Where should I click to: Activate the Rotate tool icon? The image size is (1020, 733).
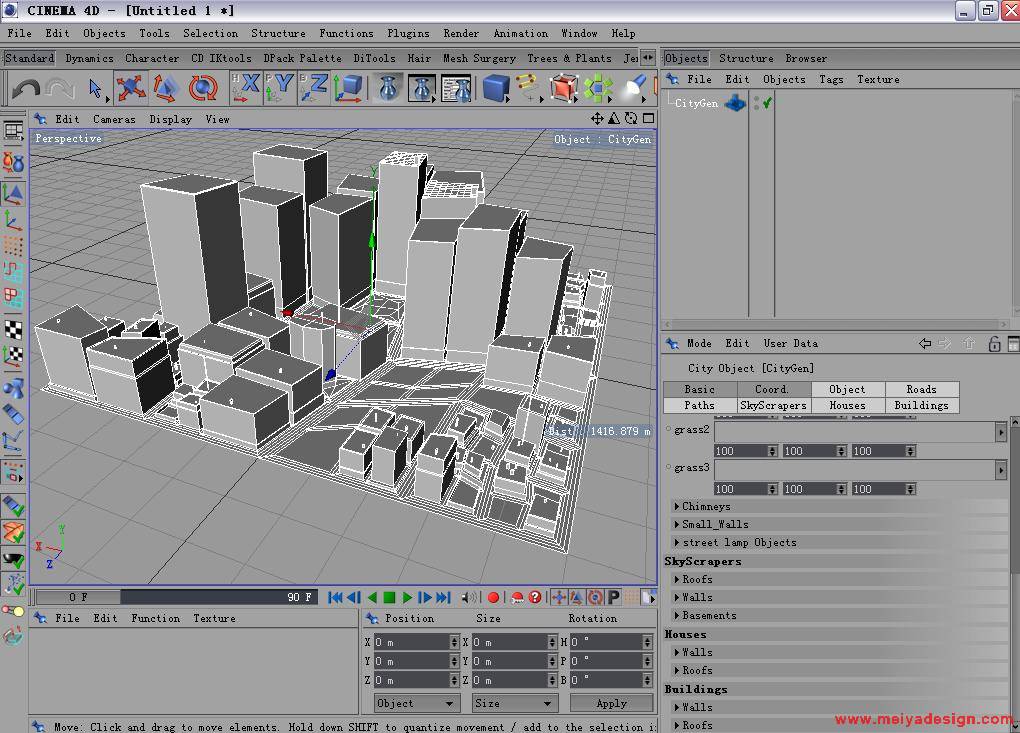[203, 89]
